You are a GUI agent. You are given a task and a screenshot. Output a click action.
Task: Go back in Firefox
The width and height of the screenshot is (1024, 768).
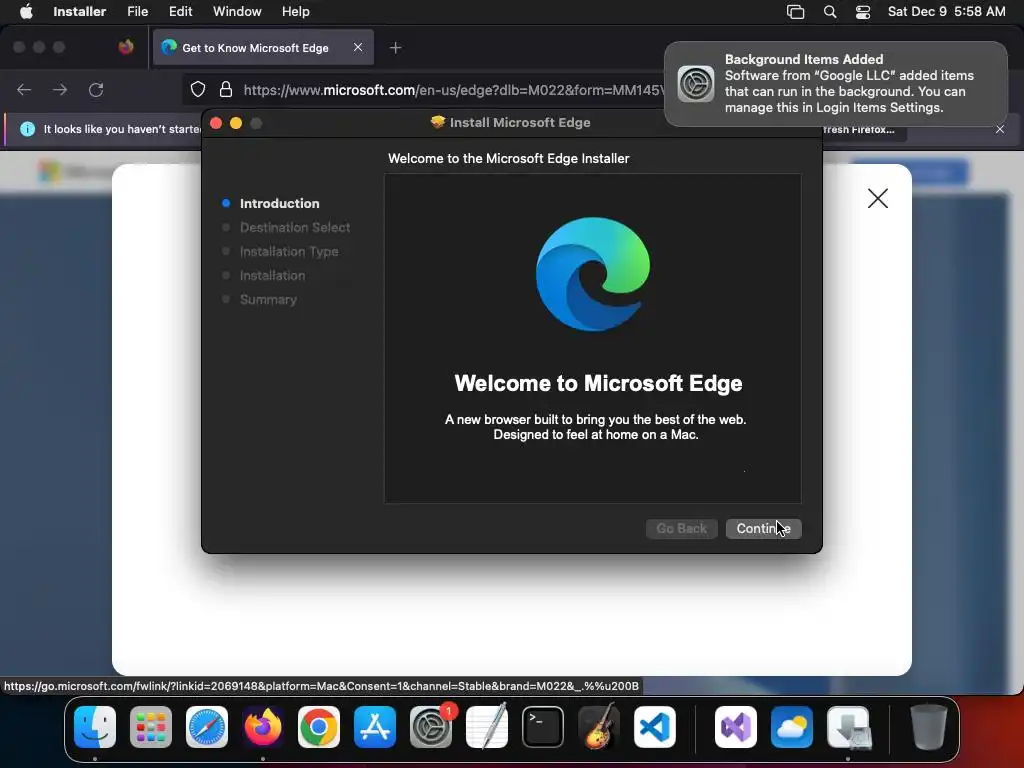[x=24, y=89]
